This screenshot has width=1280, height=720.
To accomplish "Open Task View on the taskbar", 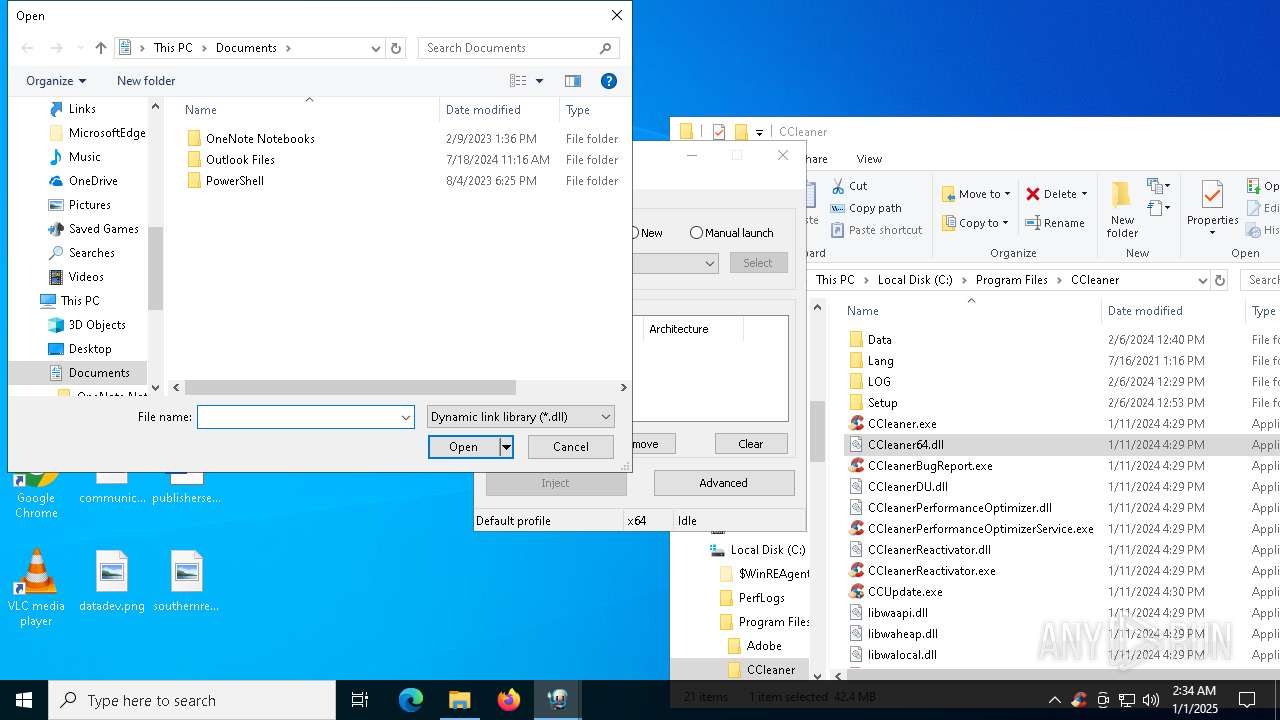I will (360, 700).
